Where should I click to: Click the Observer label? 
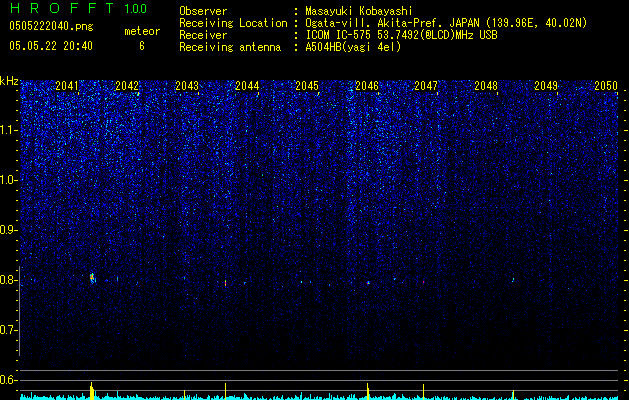pyautogui.click(x=203, y=11)
